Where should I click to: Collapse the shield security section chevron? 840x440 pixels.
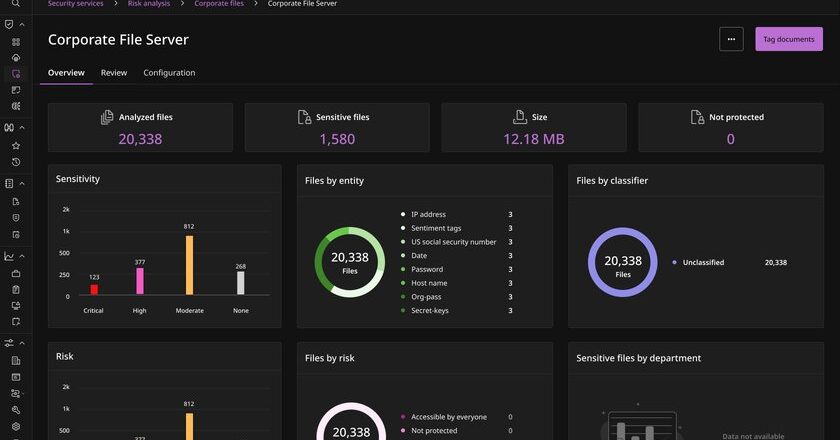click(22, 25)
